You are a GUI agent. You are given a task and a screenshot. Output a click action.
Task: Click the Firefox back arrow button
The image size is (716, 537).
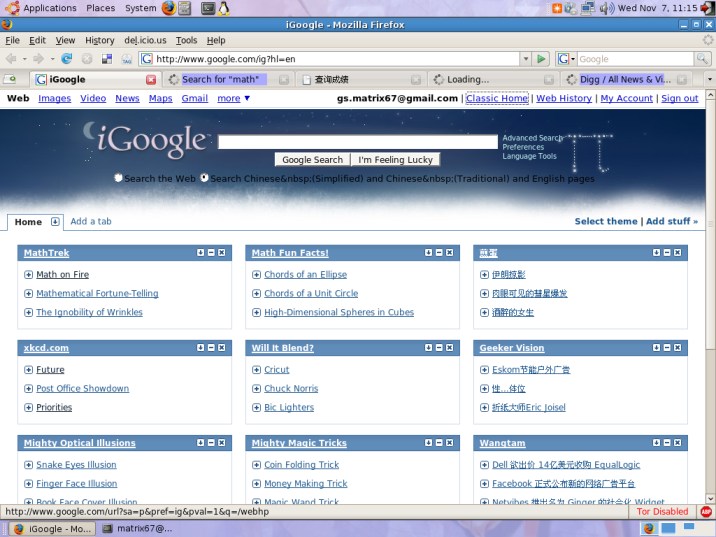(x=11, y=58)
